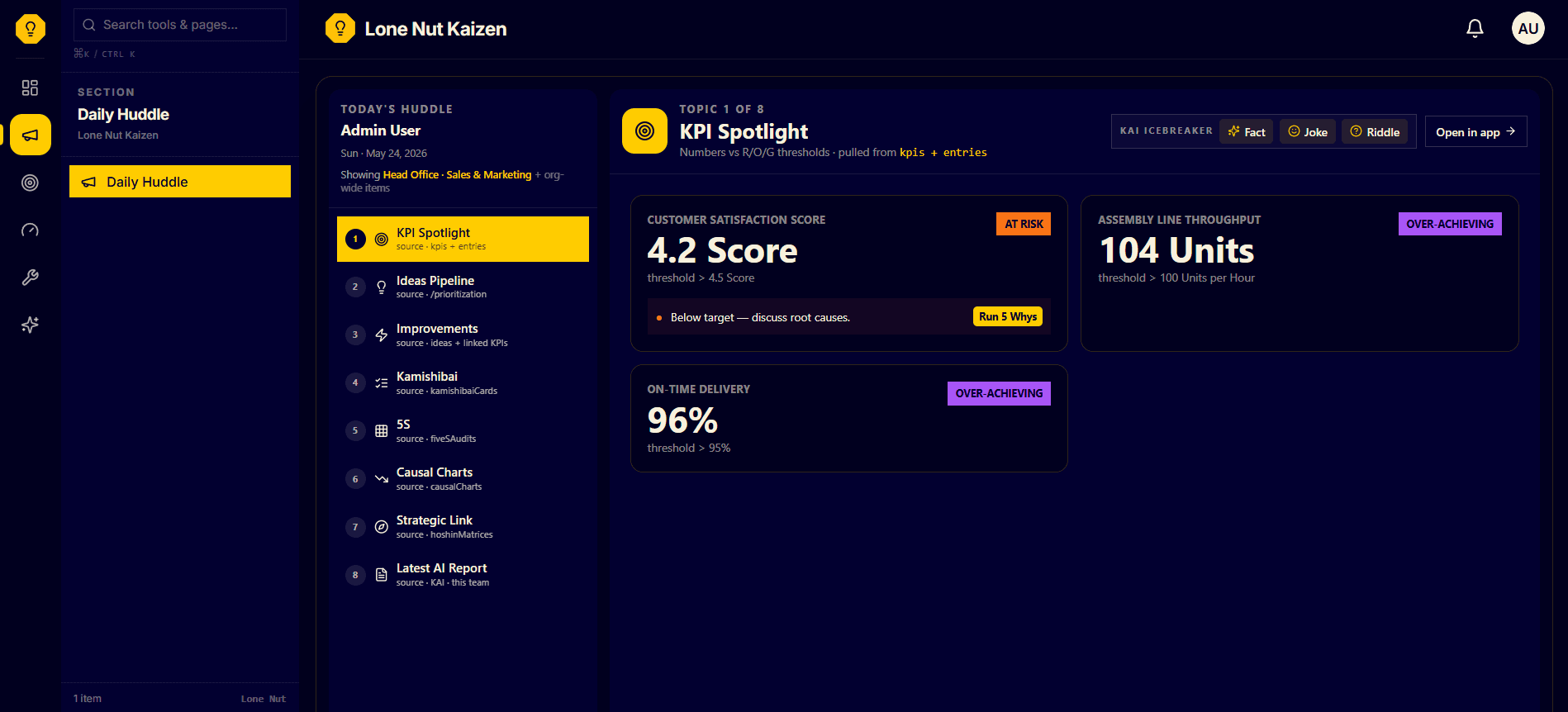The width and height of the screenshot is (1568, 712).
Task: Click 'Head Office · Sales & Marketing' text
Action: pyautogui.click(x=457, y=174)
